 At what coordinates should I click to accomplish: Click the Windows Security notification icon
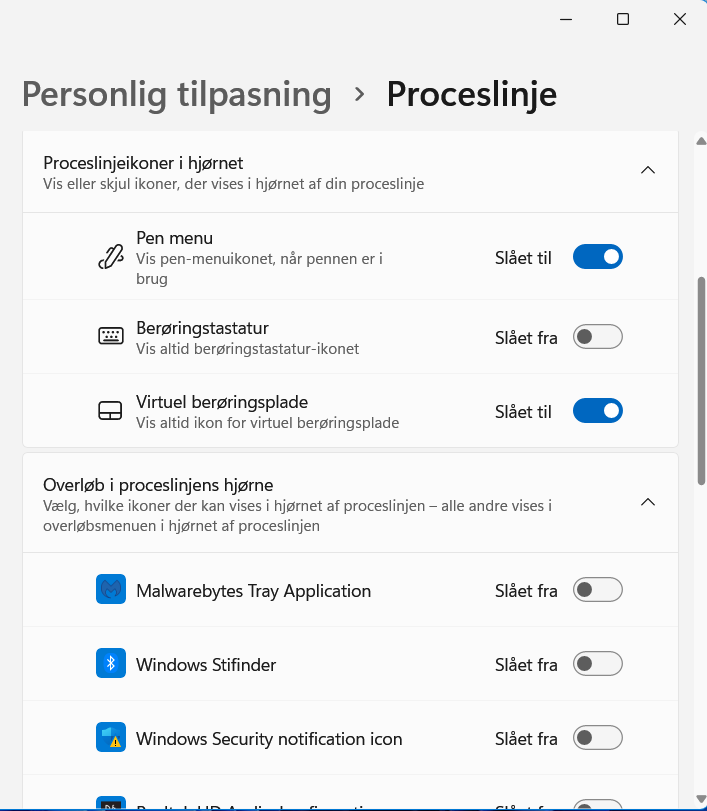click(111, 738)
